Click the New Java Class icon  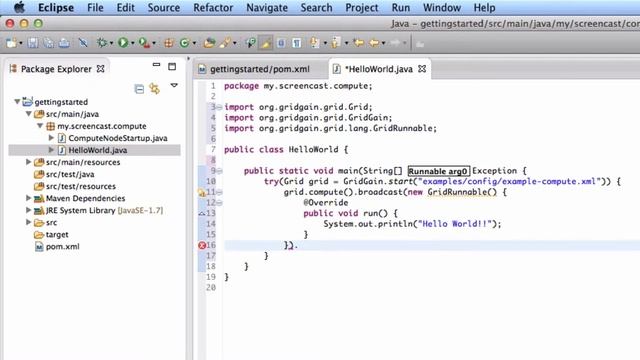[184, 43]
